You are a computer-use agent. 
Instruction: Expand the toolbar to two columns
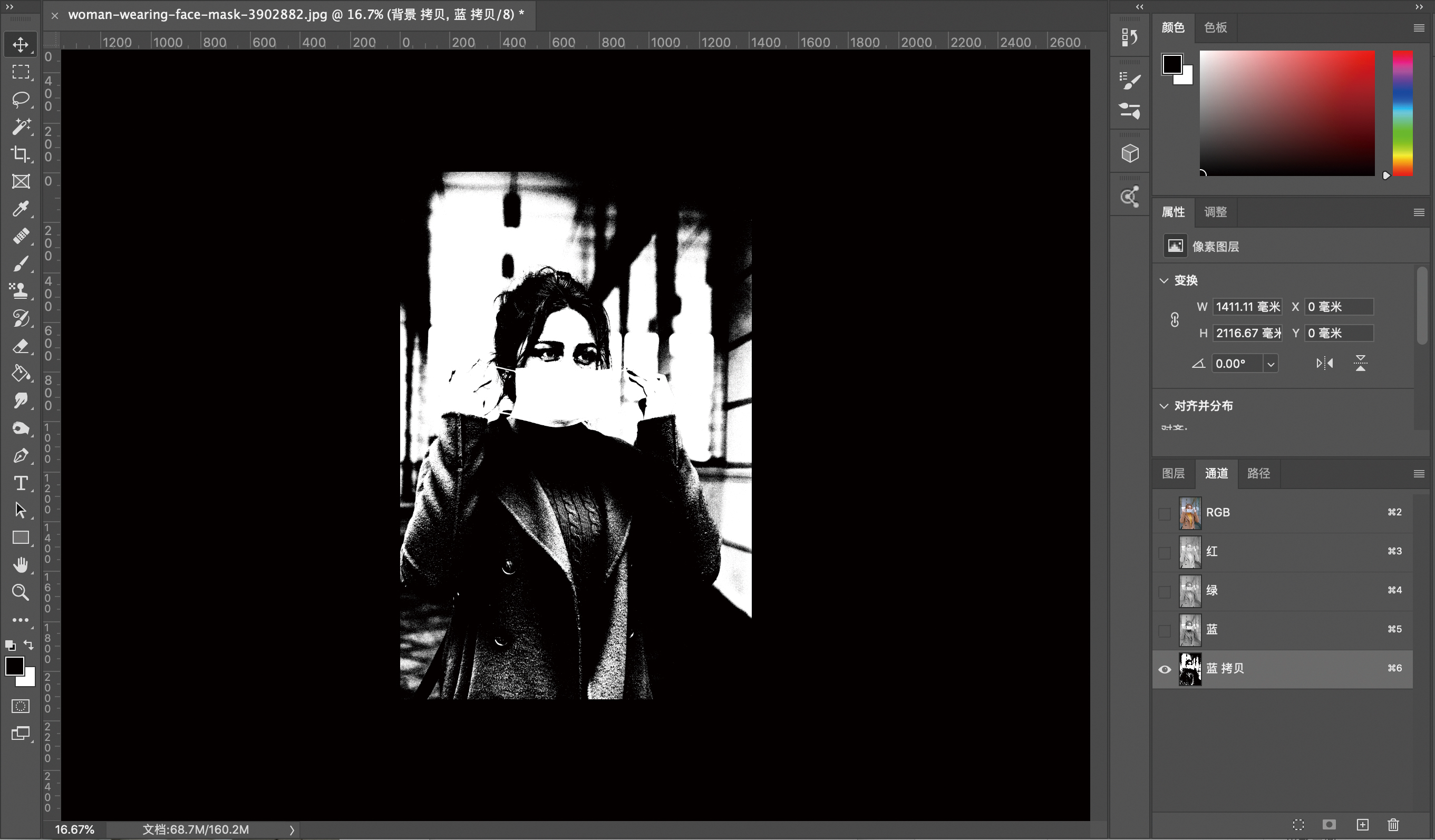pyautogui.click(x=9, y=7)
